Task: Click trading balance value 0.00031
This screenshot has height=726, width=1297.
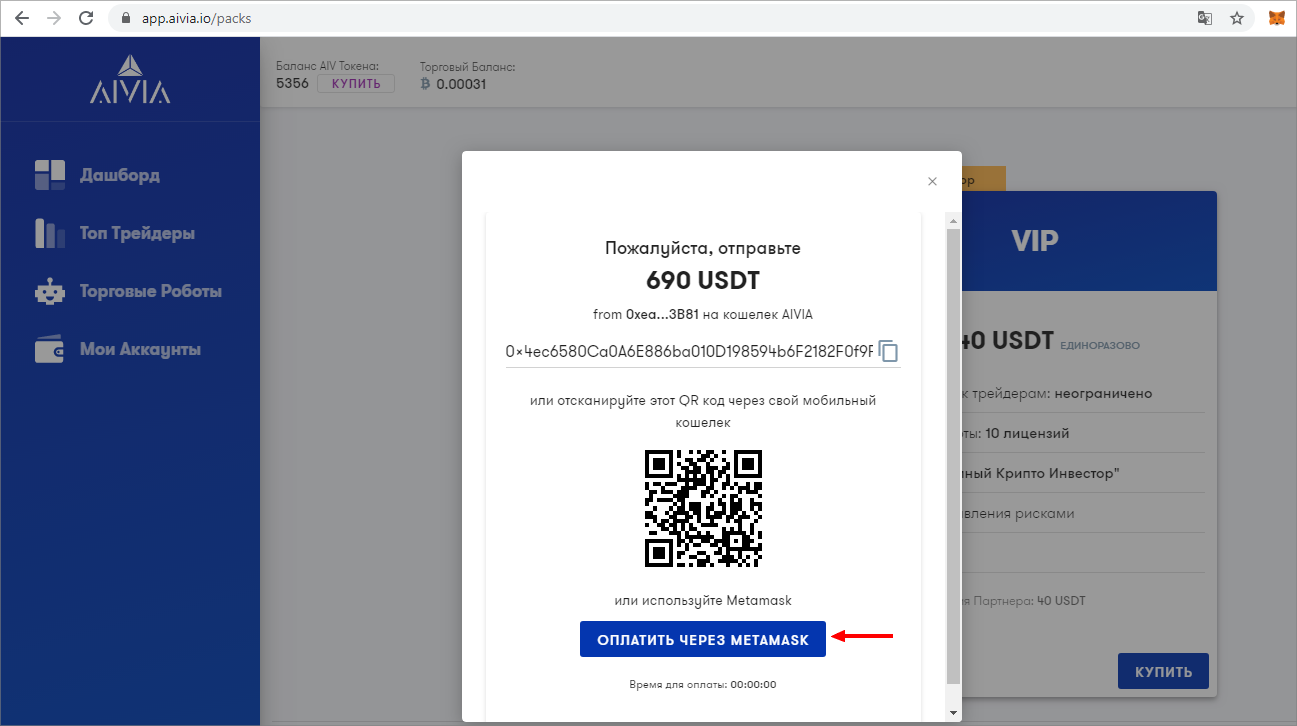Action: (x=461, y=84)
